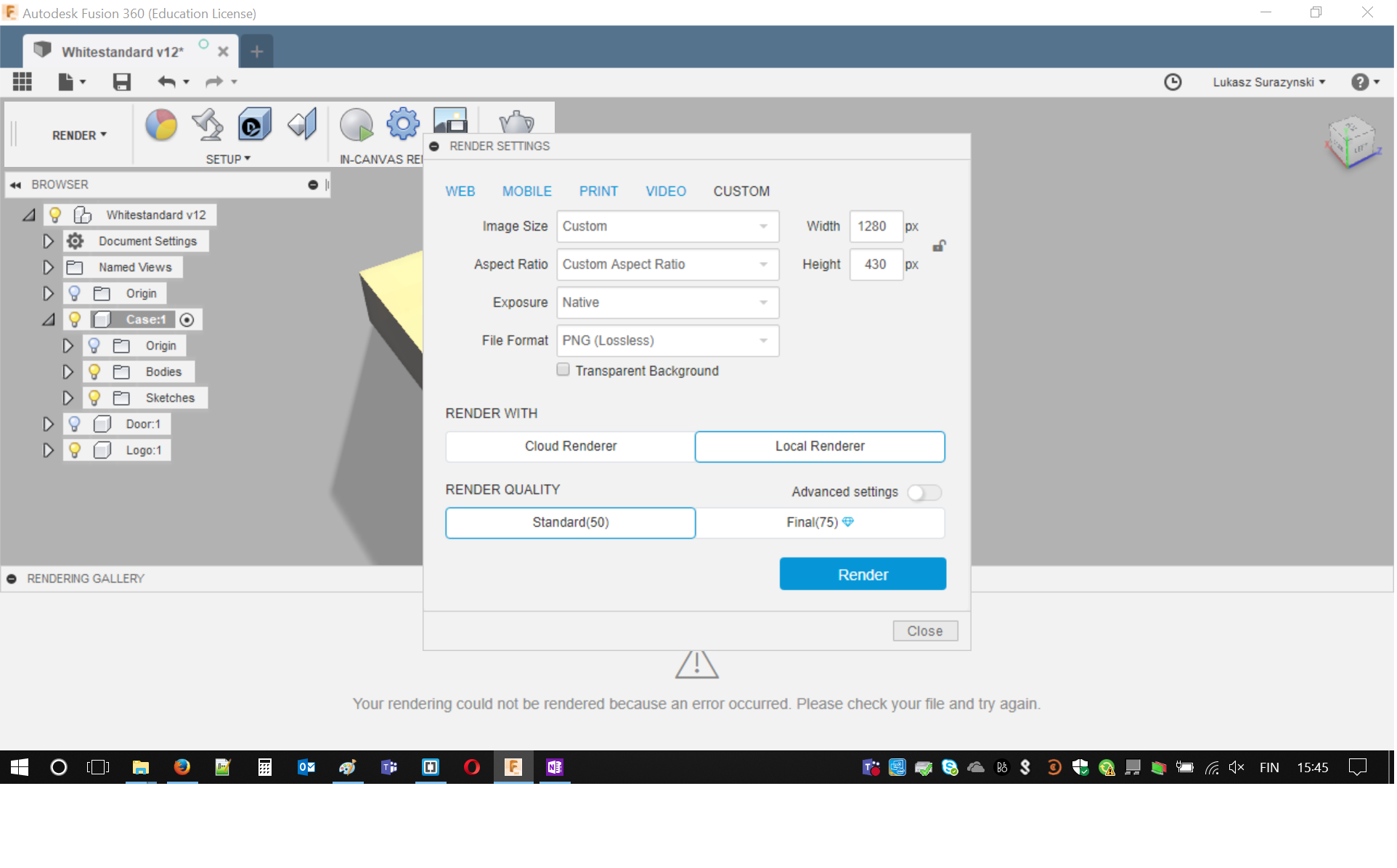Toggle visibility bulb of Door:1
The height and width of the screenshot is (868, 1397).
pos(74,425)
